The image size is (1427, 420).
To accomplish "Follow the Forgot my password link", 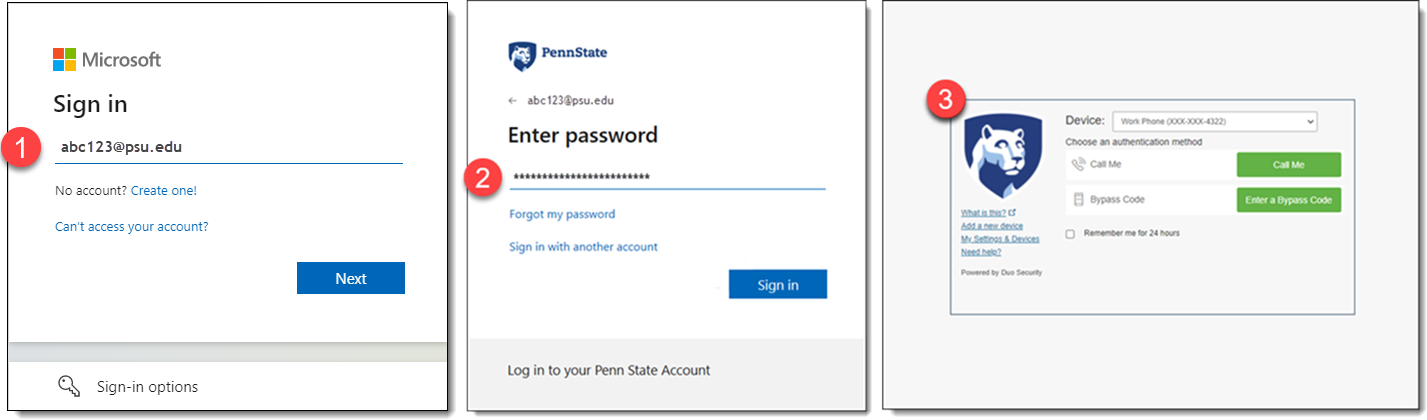I will [x=562, y=214].
